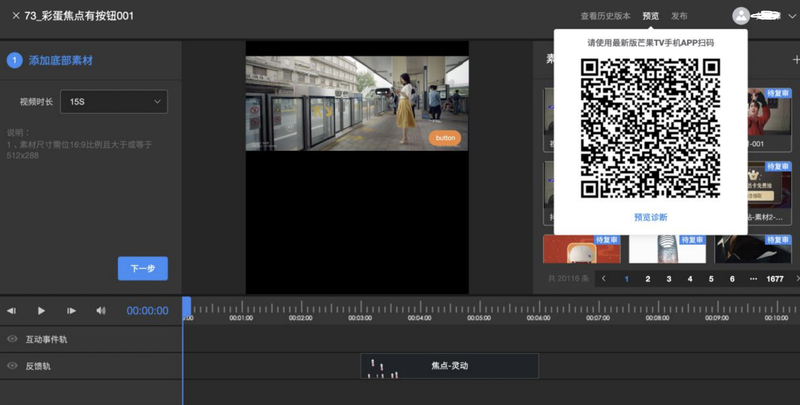Expand the account dropdown chevron
Viewport: 800px width, 405px height.
792,16
